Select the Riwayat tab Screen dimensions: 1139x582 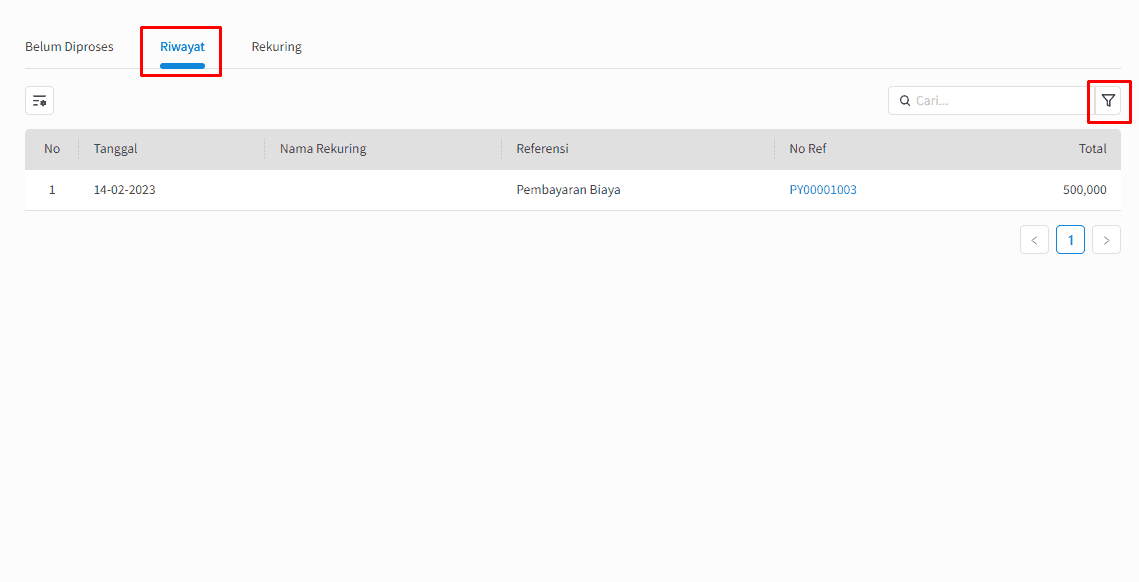pos(182,47)
